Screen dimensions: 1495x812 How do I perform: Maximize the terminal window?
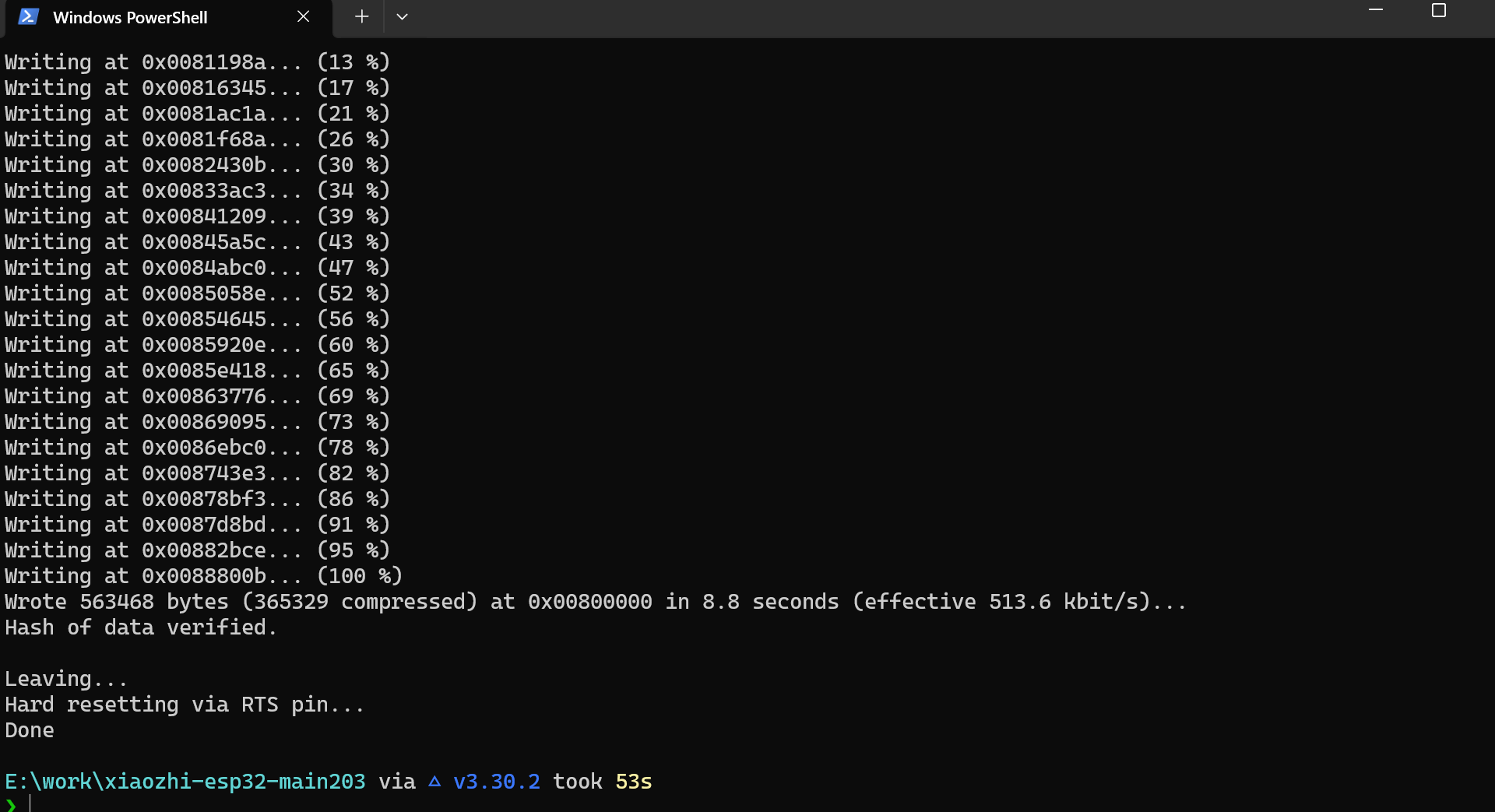tap(1438, 11)
